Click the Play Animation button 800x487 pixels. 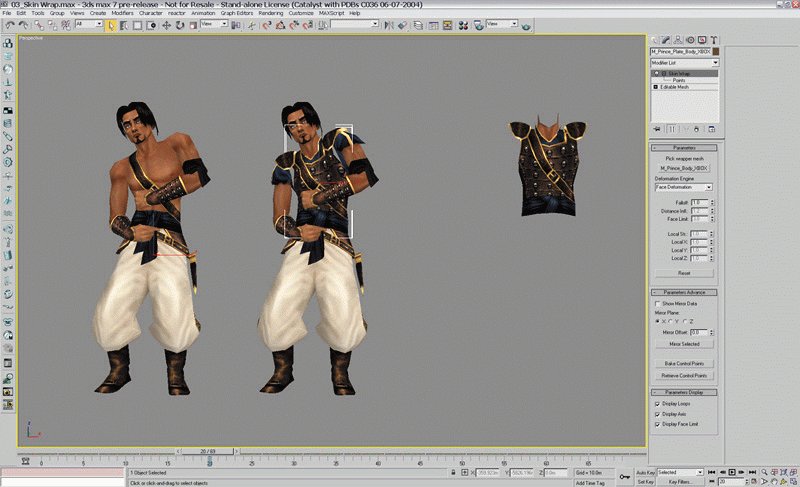pyautogui.click(x=732, y=472)
